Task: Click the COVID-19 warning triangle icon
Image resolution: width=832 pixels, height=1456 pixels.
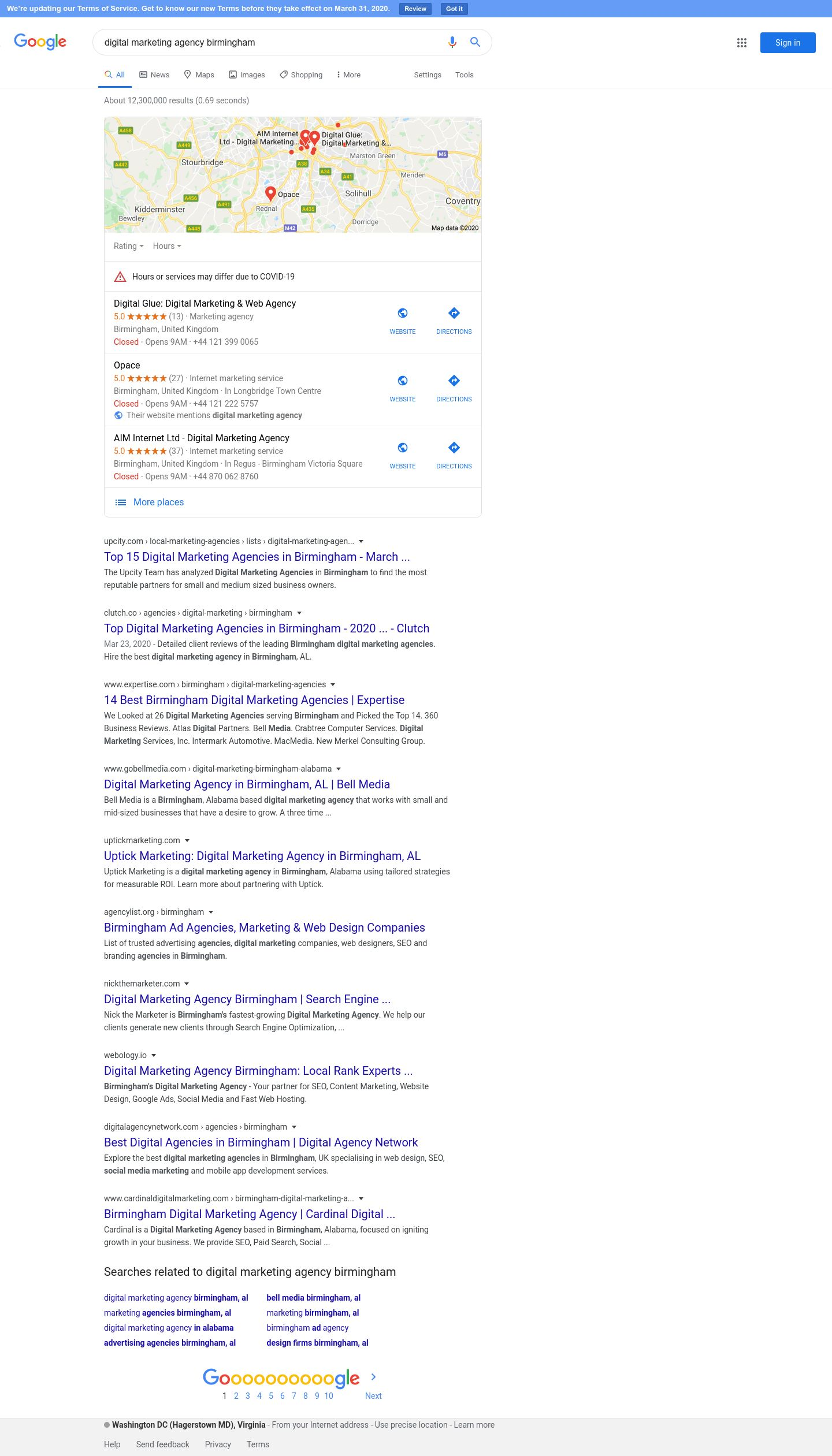Action: (120, 277)
